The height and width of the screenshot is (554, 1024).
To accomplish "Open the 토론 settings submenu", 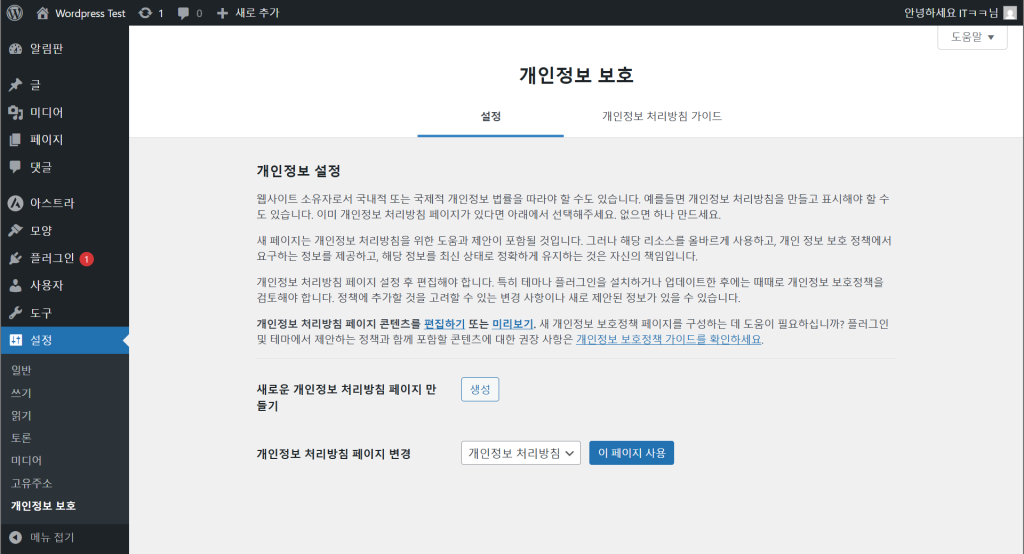I will pyautogui.click(x=22, y=438).
